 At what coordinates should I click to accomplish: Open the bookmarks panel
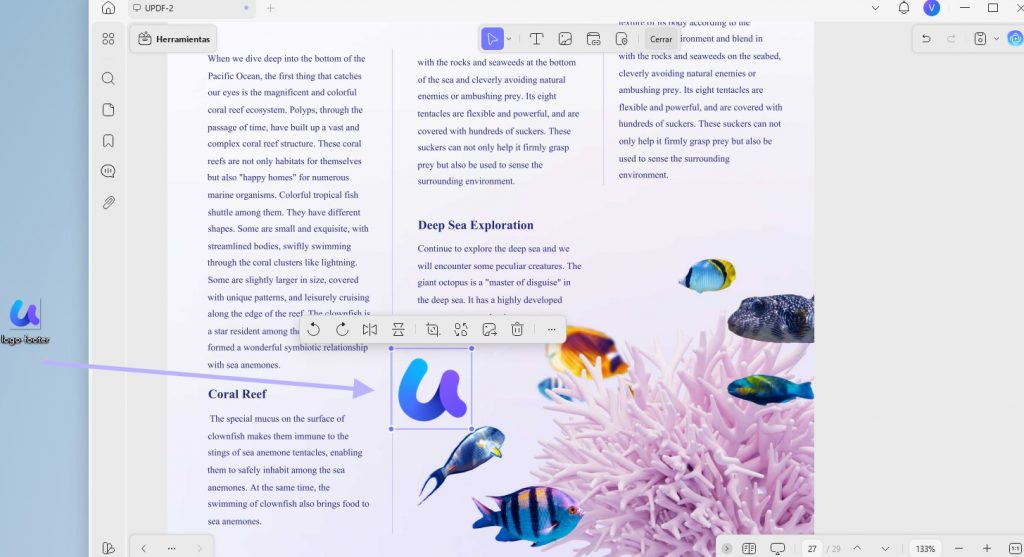tap(108, 140)
